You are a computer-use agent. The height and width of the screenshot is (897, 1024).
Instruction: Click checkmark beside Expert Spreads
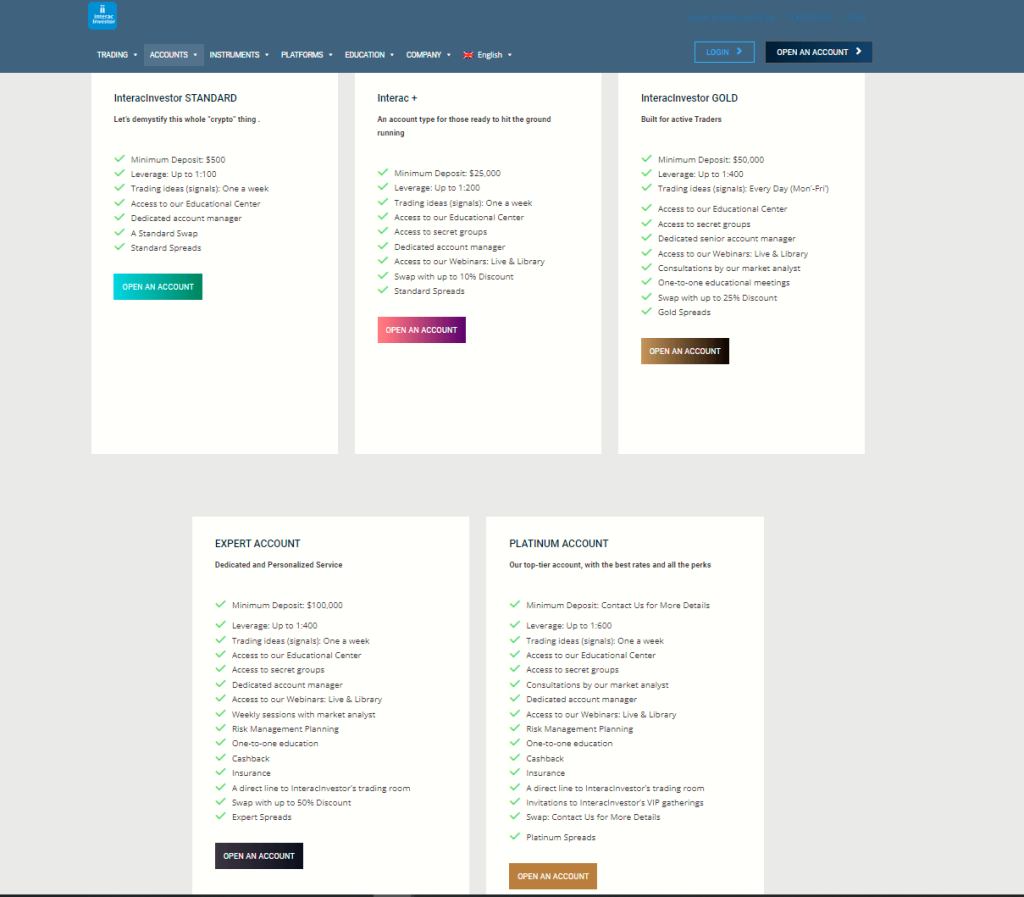pos(220,816)
